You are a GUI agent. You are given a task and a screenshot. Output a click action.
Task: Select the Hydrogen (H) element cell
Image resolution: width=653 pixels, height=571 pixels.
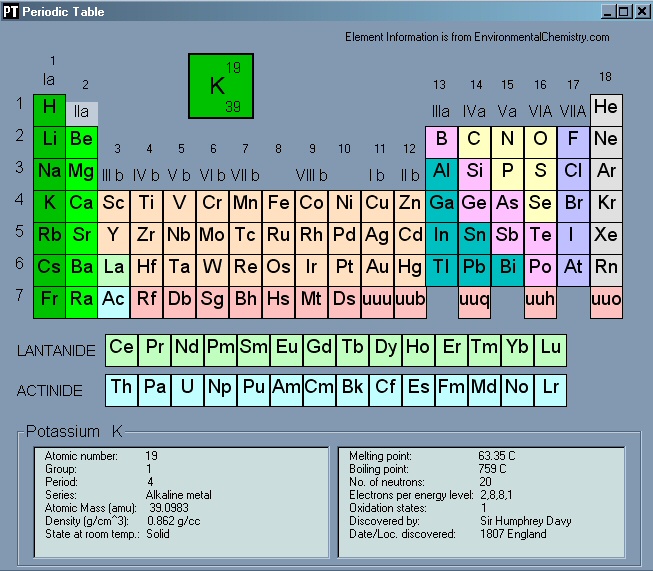[49, 108]
